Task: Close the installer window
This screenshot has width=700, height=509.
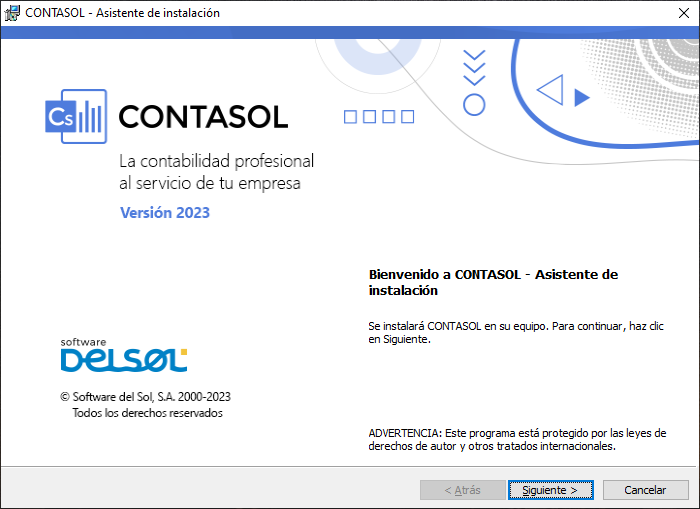Action: [x=683, y=13]
